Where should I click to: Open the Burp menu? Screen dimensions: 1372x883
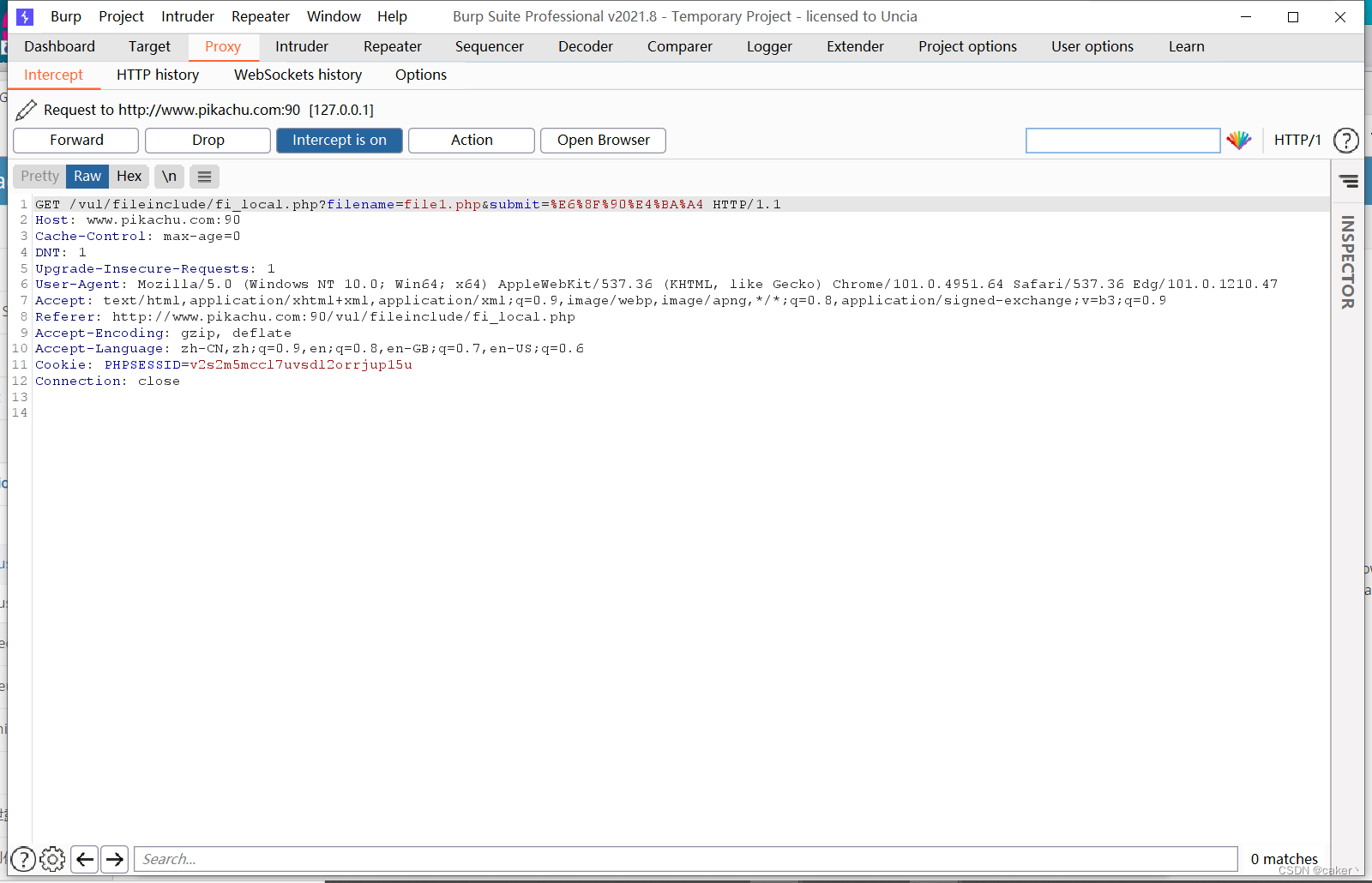(x=66, y=16)
